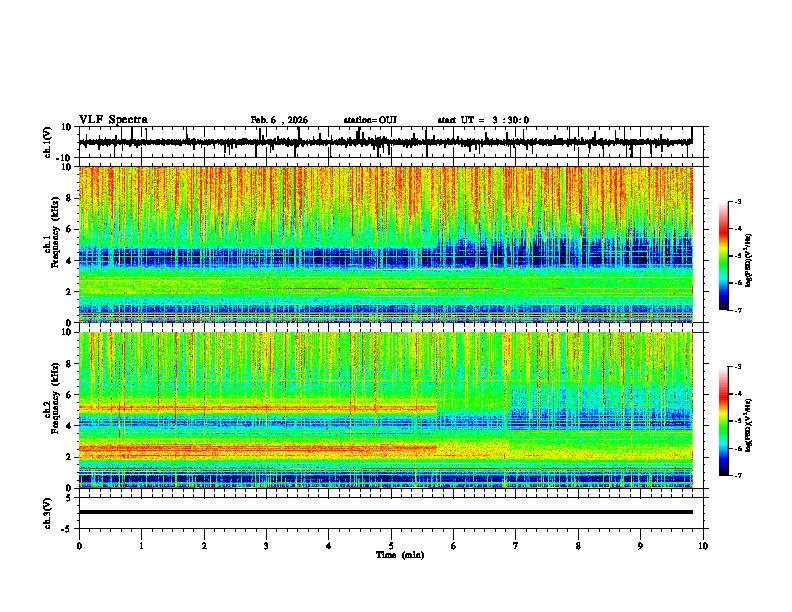Image resolution: width=792 pixels, height=612 pixels.
Task: Click the time axis end label "10"
Action: click(703, 546)
